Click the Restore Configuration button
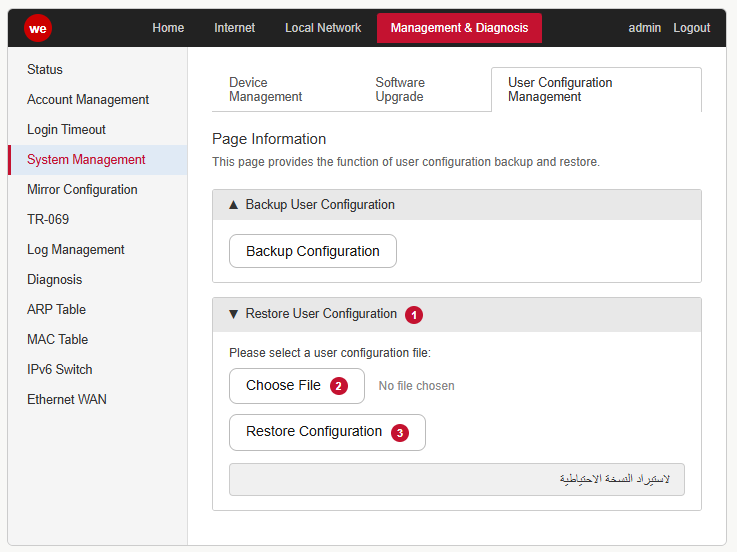 click(x=327, y=432)
